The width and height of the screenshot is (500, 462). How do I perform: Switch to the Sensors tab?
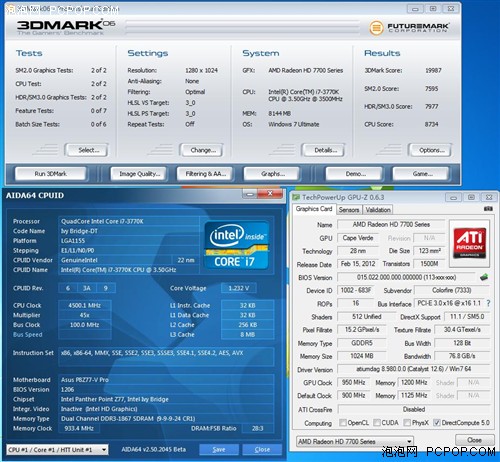[349, 210]
